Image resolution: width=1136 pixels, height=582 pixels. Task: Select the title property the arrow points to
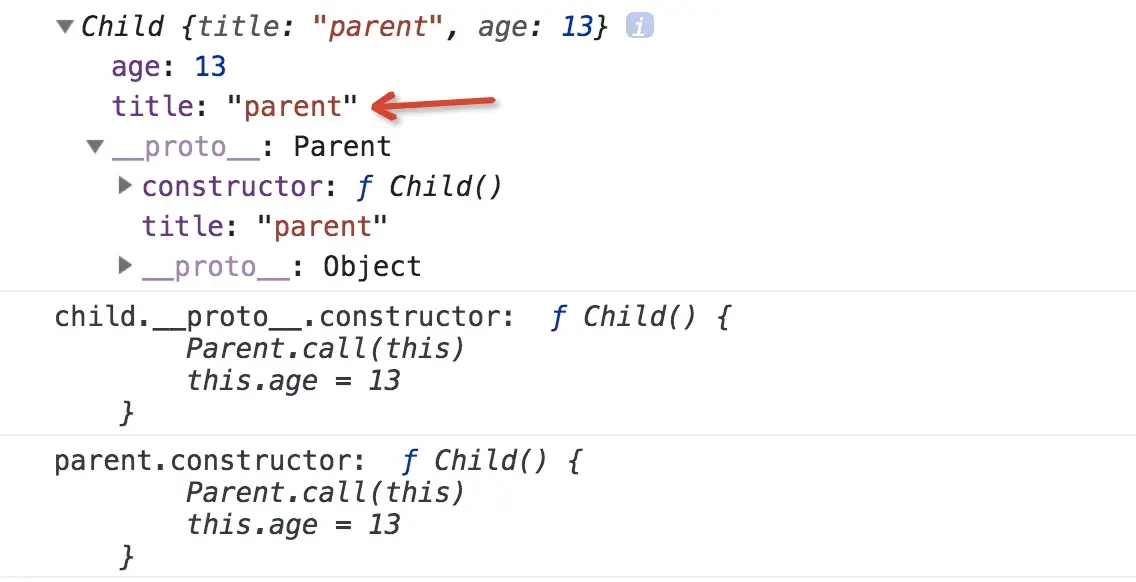pos(234,107)
